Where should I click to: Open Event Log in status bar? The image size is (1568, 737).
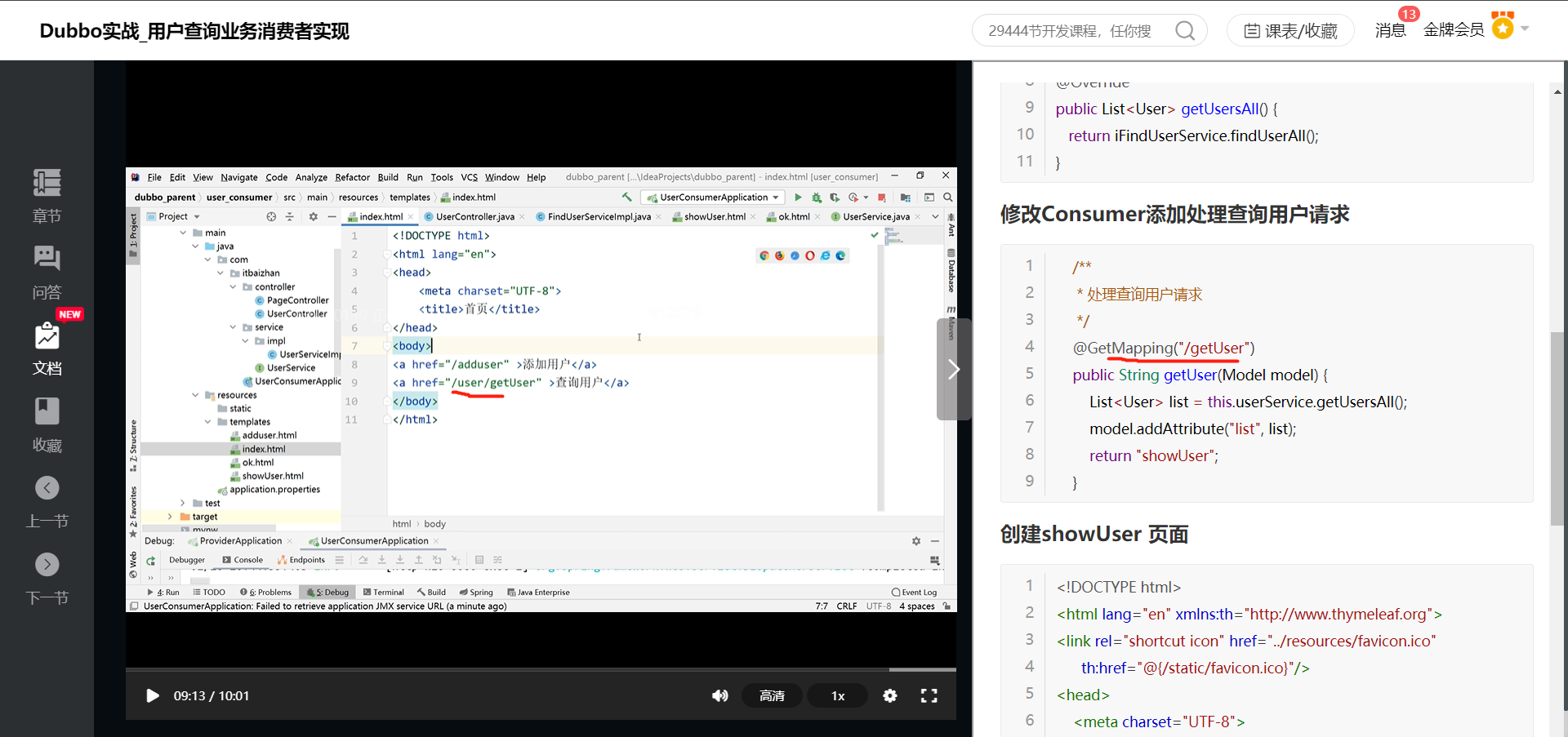[915, 593]
